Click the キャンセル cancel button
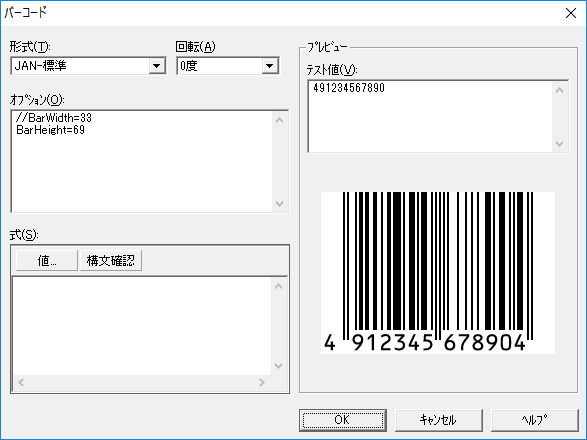The width and height of the screenshot is (587, 440). pyautogui.click(x=438, y=420)
